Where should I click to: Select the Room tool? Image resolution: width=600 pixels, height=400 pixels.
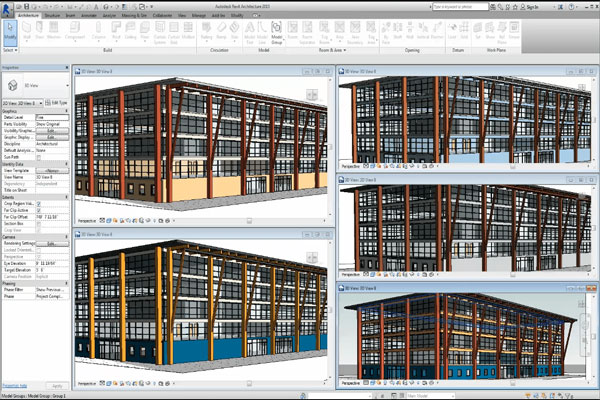coord(293,31)
